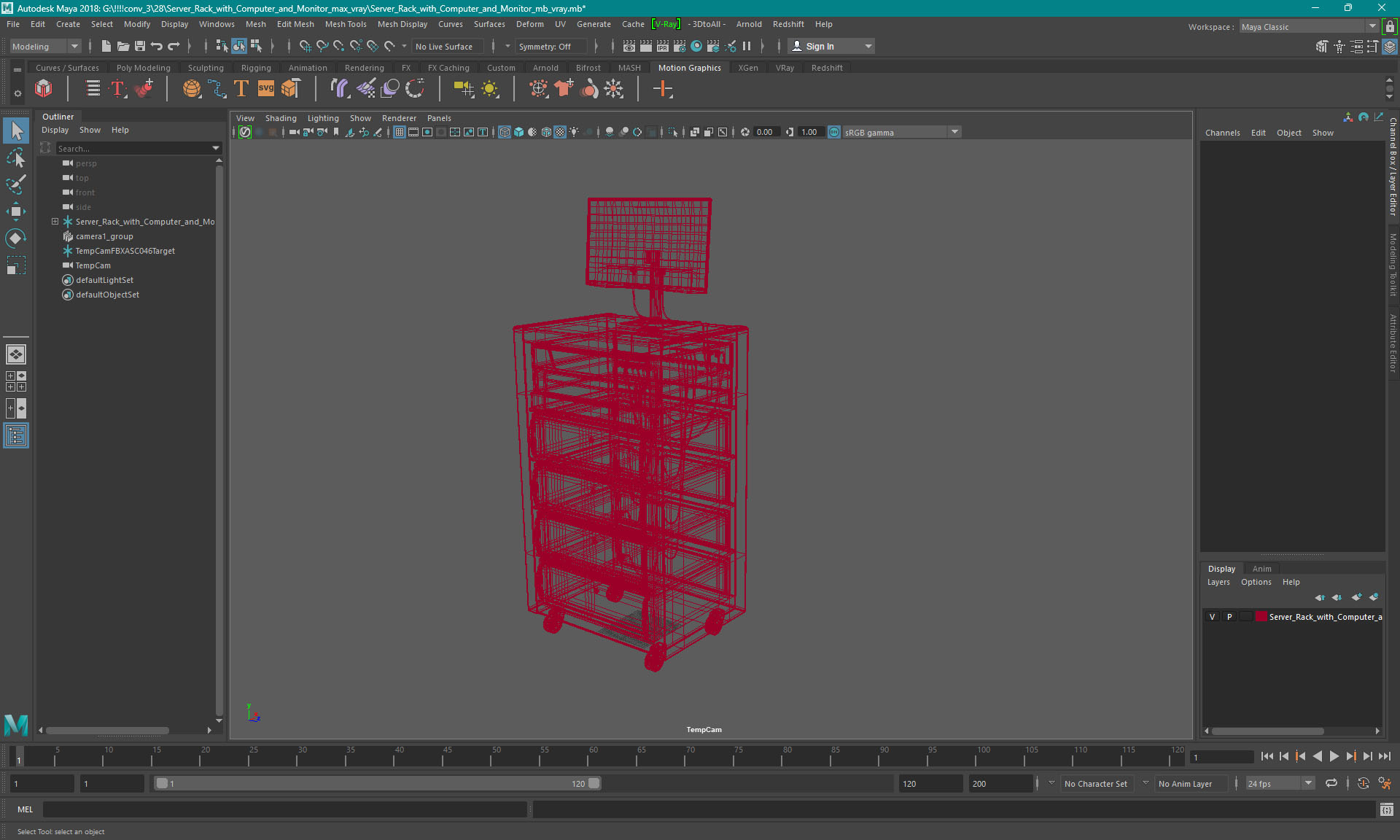Image resolution: width=1400 pixels, height=840 pixels.
Task: Click the sun light shelf icon
Action: 490,89
